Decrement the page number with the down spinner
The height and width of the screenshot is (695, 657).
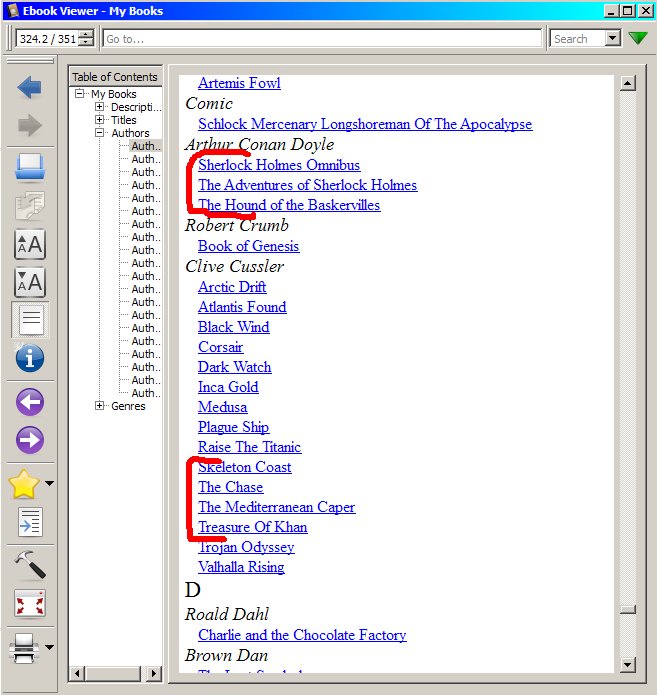pos(86,43)
